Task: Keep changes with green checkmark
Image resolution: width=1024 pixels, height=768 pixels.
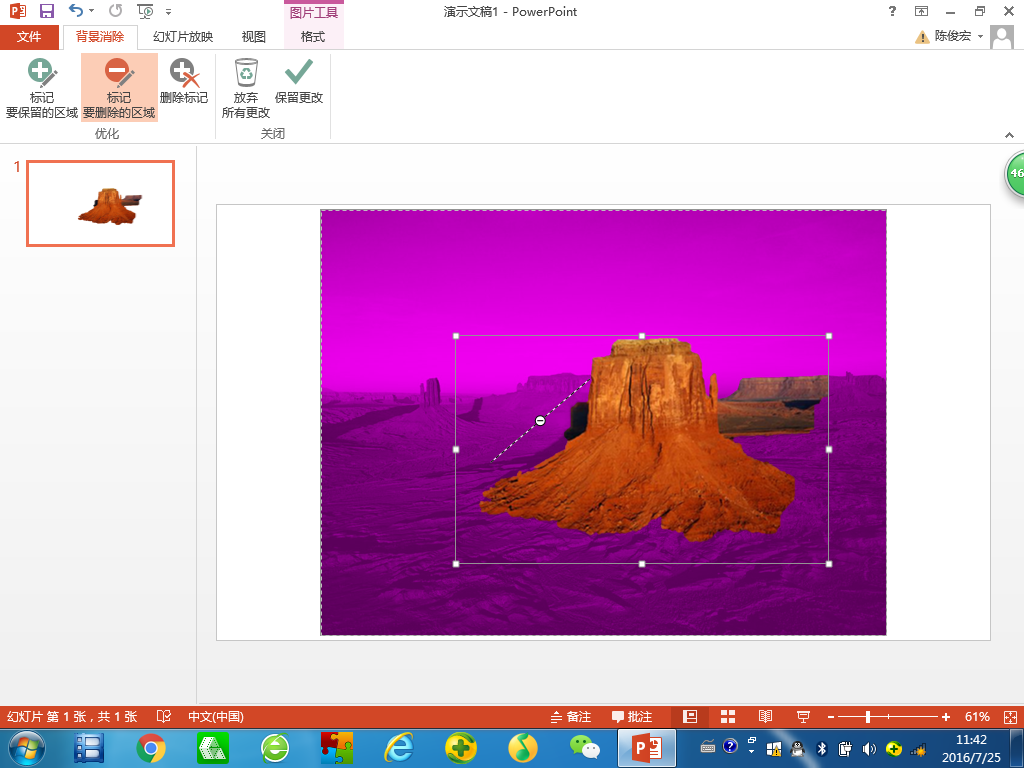Action: tap(298, 82)
